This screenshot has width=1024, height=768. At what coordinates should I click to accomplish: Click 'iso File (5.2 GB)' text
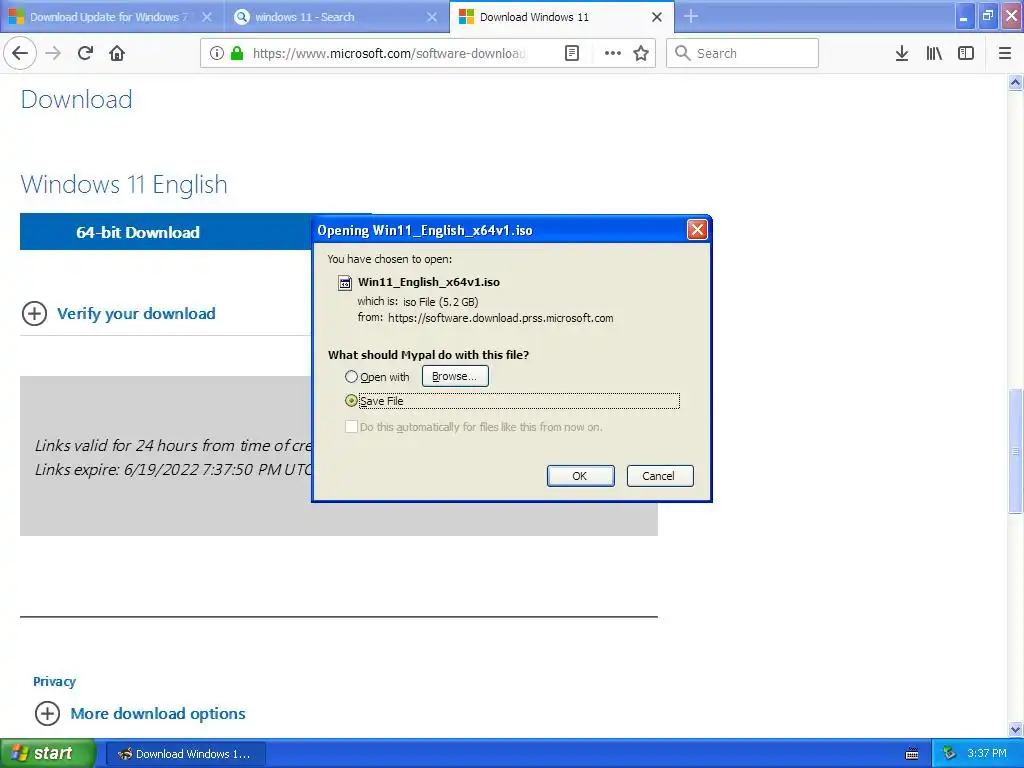441,302
